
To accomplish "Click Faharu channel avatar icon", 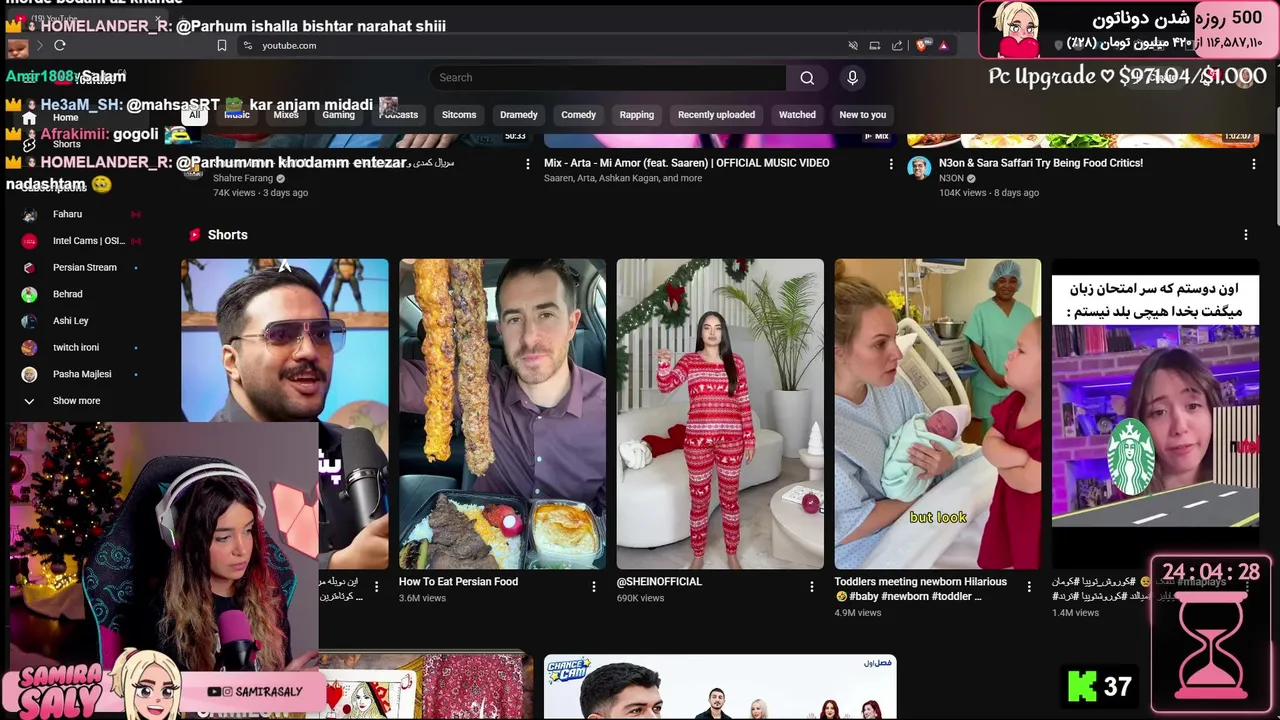I will pos(30,214).
